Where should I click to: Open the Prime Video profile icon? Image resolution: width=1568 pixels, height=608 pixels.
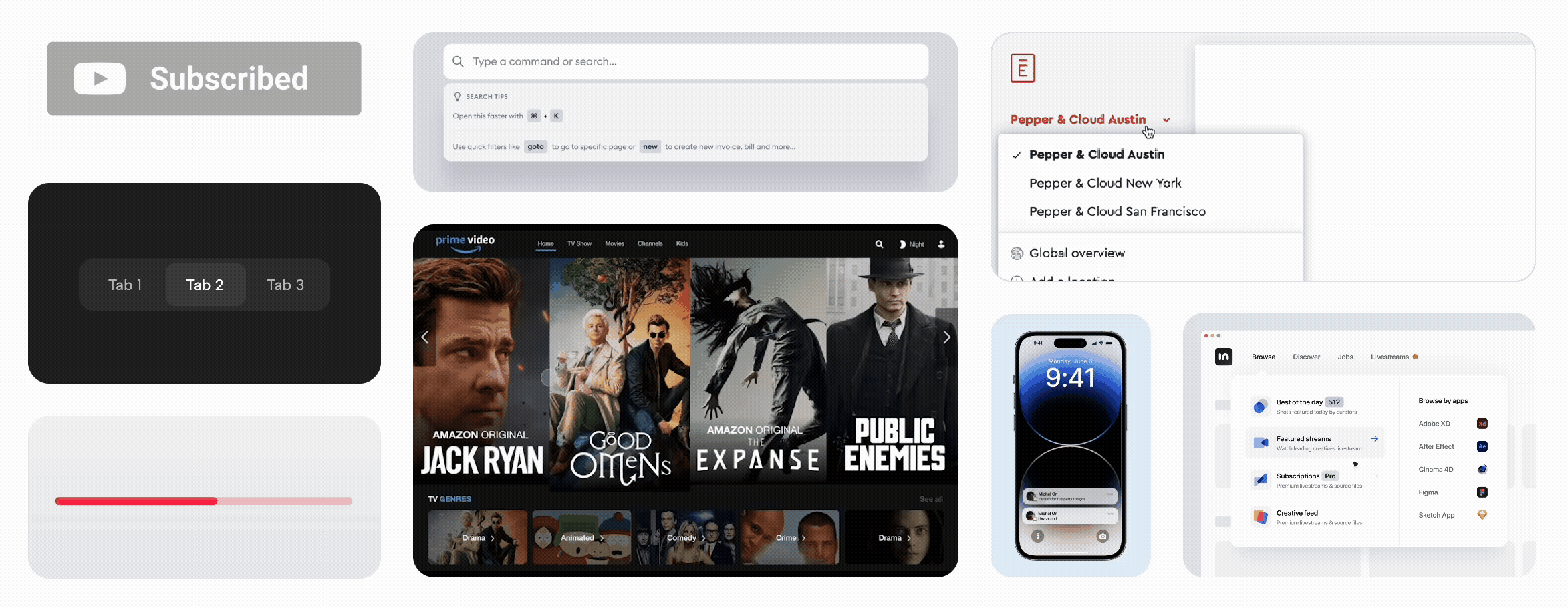pos(941,245)
